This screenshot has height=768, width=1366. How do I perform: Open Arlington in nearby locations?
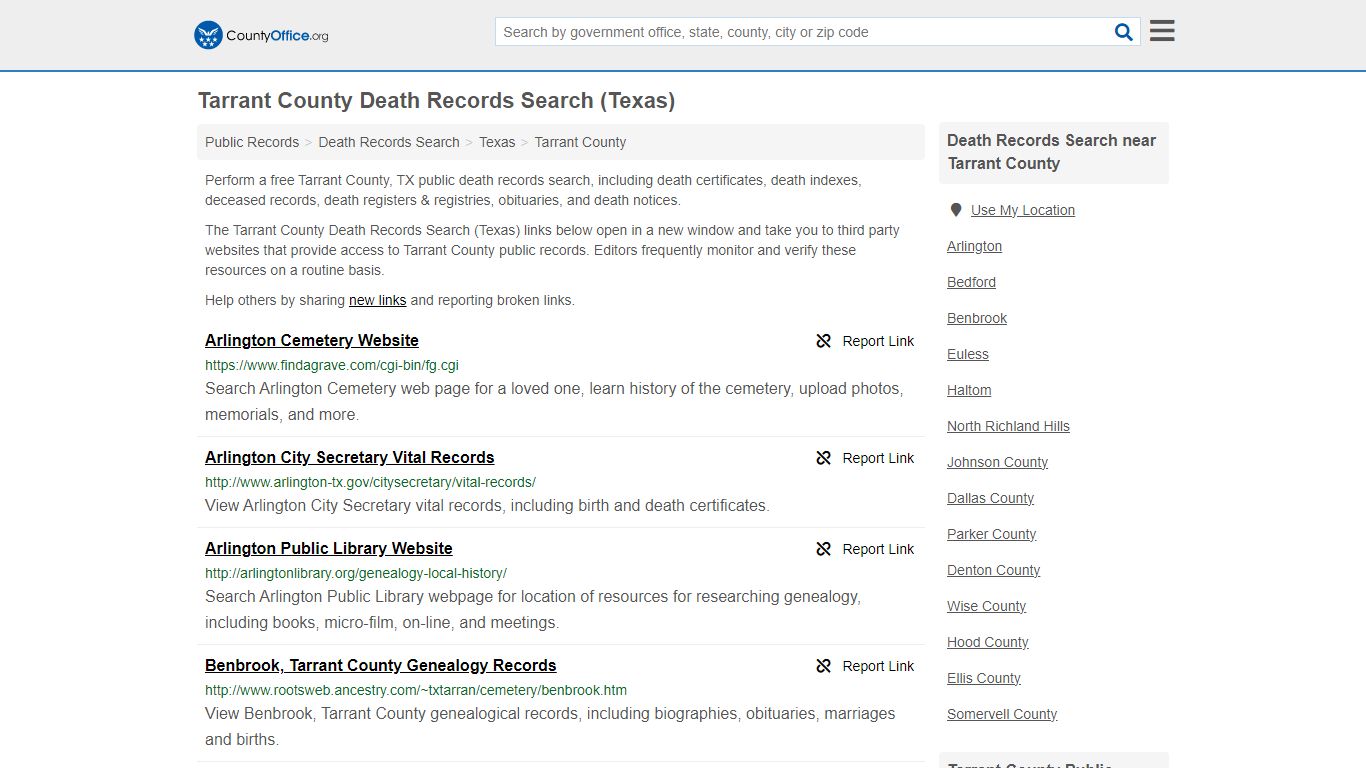click(974, 246)
